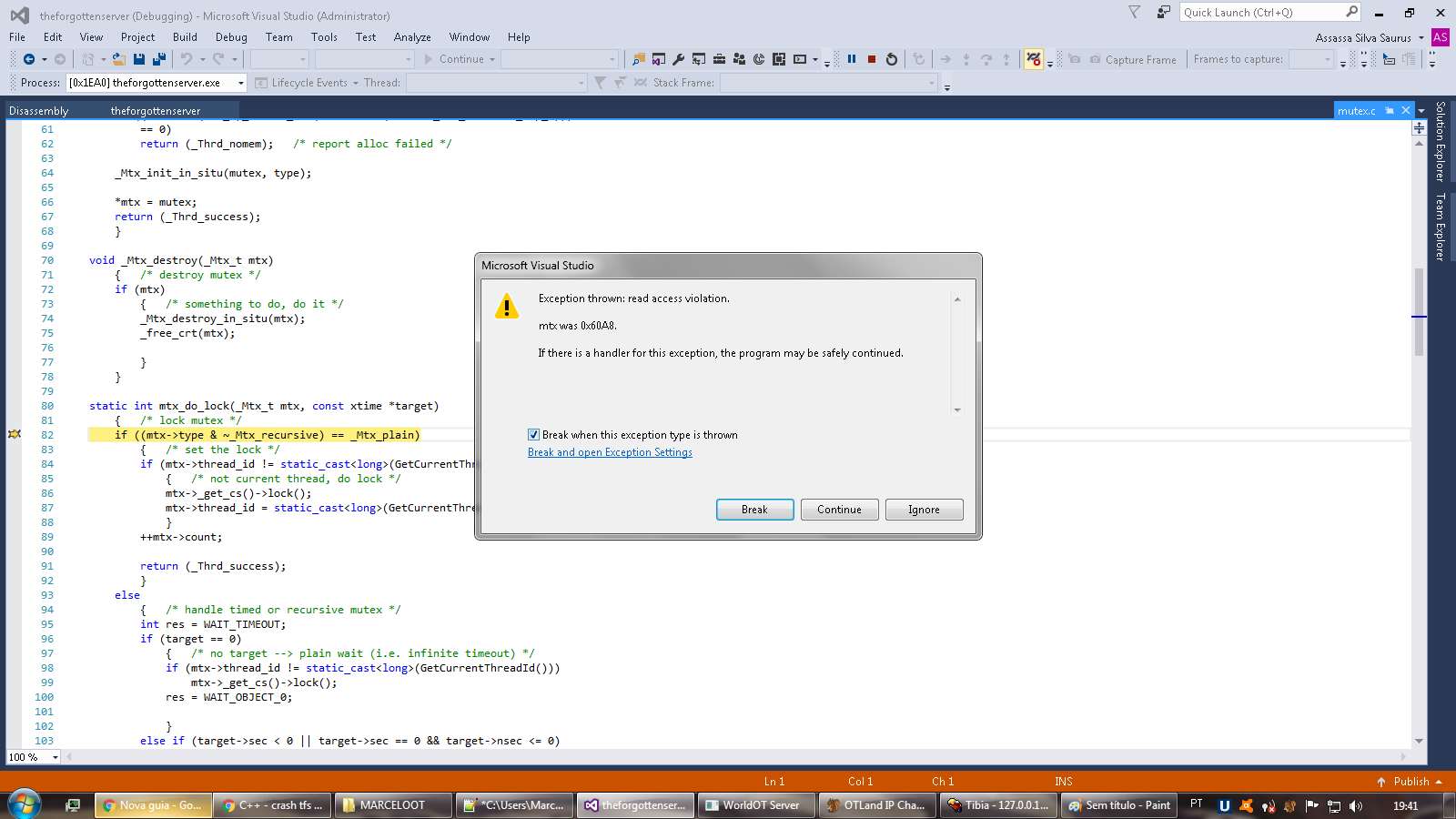Toggle the highlighted debug button on toolbar
Viewport: 1456px width, 819px height.
tap(1034, 59)
